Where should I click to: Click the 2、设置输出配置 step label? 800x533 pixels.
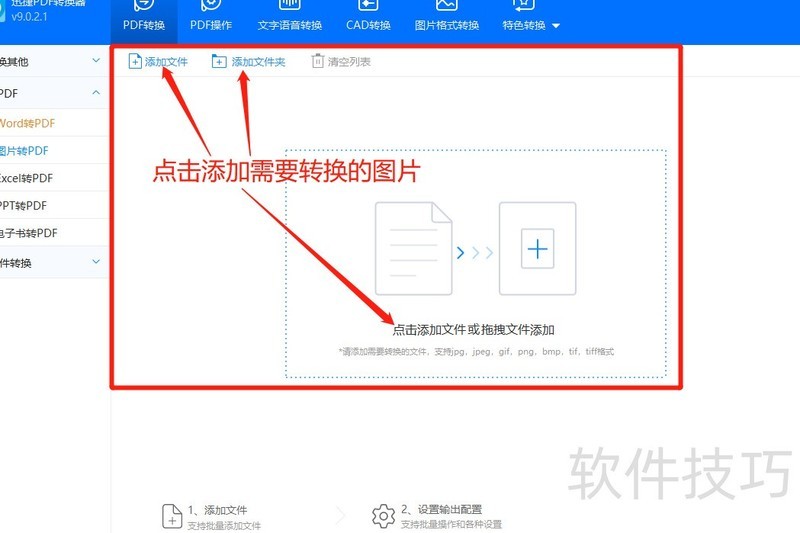[x=441, y=510]
